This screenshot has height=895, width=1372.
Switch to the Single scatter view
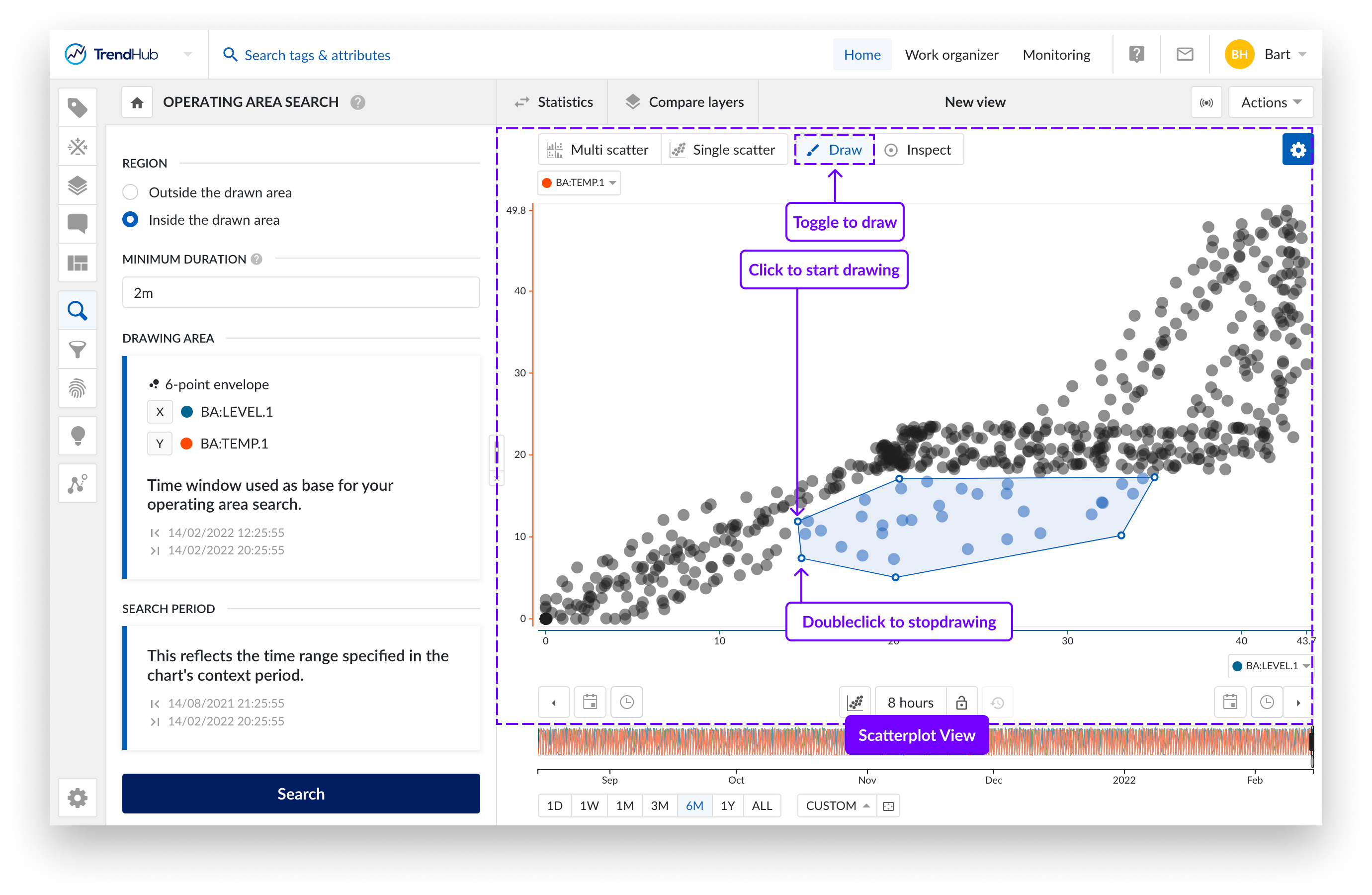(x=723, y=150)
